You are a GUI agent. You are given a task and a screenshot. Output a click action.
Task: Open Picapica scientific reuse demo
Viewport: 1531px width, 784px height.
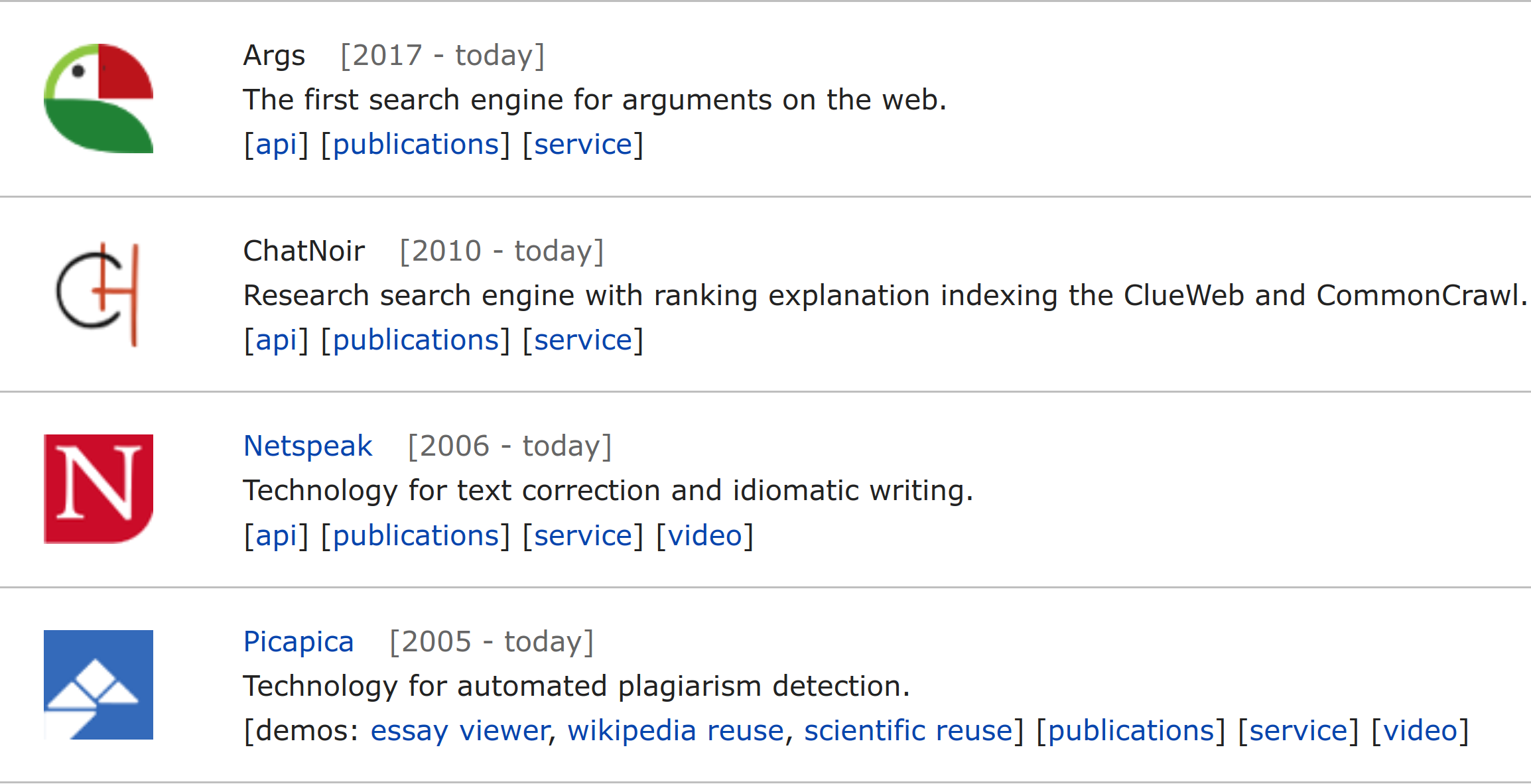pyautogui.click(x=908, y=731)
